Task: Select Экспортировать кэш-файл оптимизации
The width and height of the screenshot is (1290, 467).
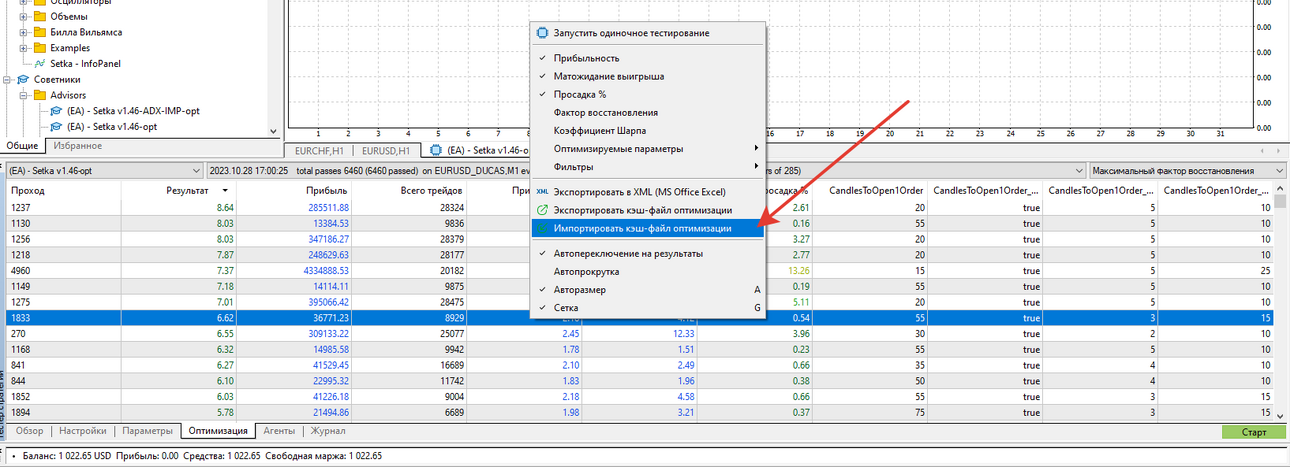Action: point(648,210)
